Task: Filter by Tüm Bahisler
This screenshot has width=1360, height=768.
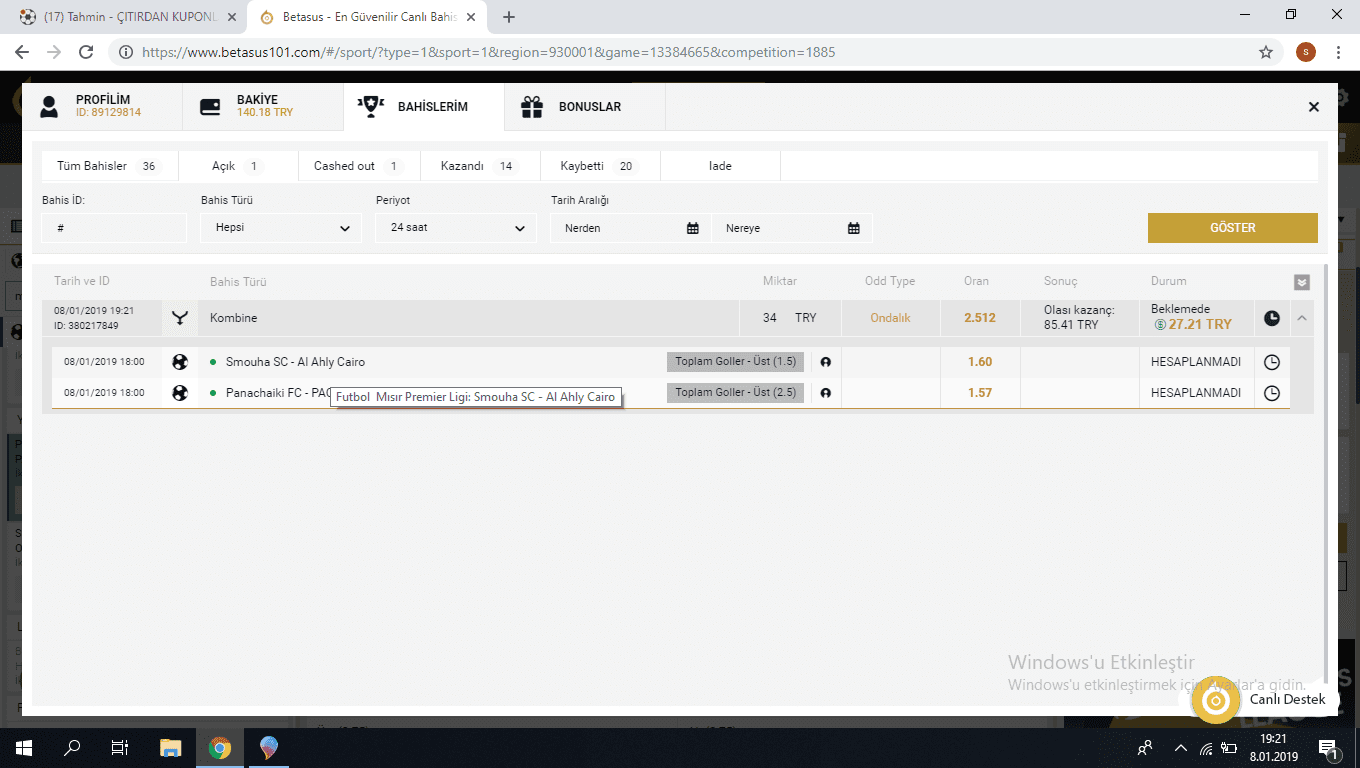Action: [x=109, y=166]
